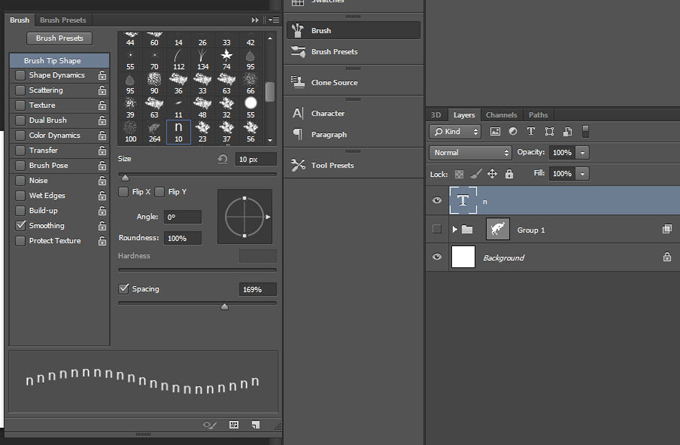The image size is (680, 445).
Task: Select the leaf brush tip 264
Action: [x=154, y=131]
